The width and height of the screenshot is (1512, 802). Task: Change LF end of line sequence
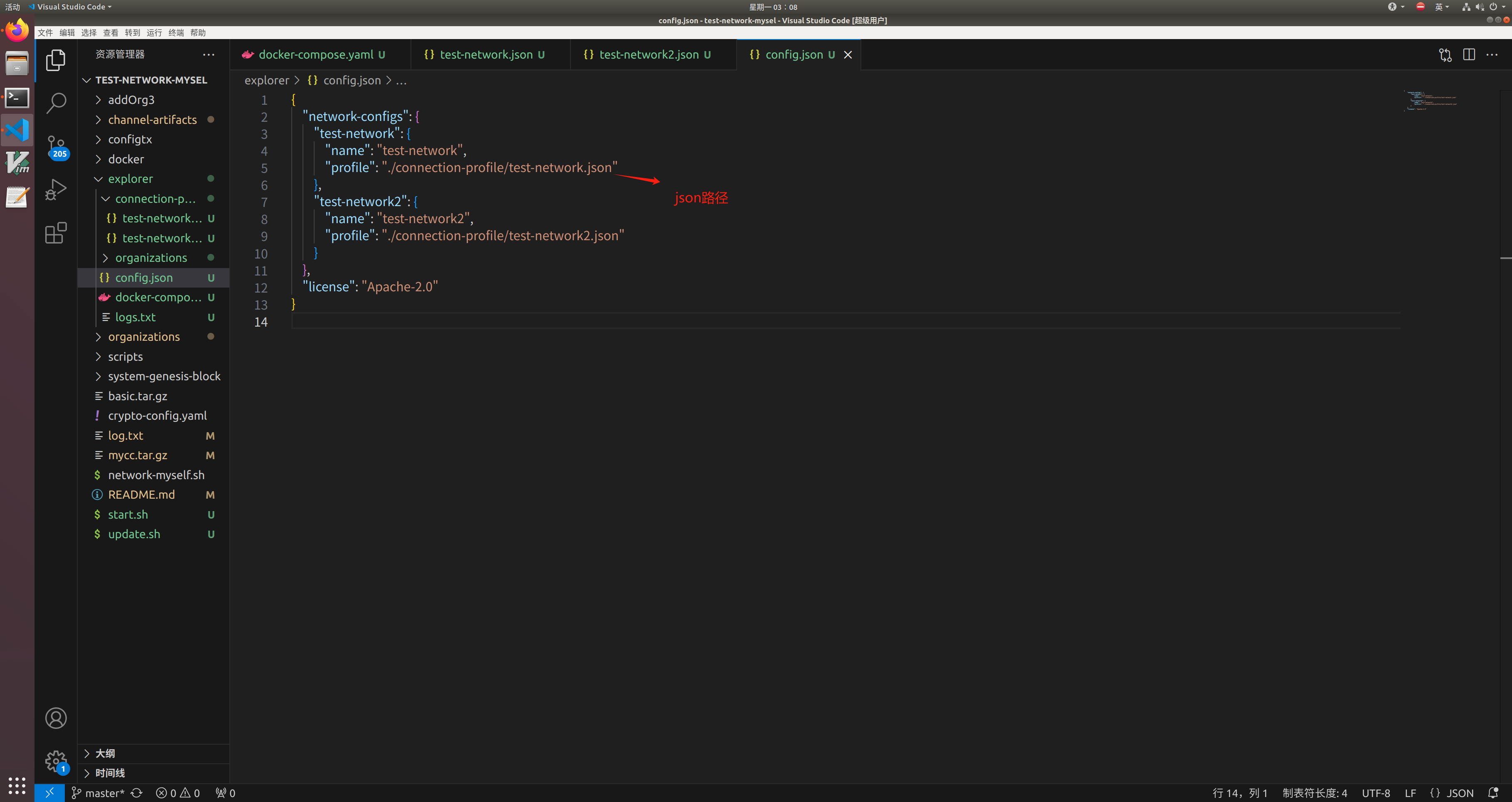pos(1410,792)
